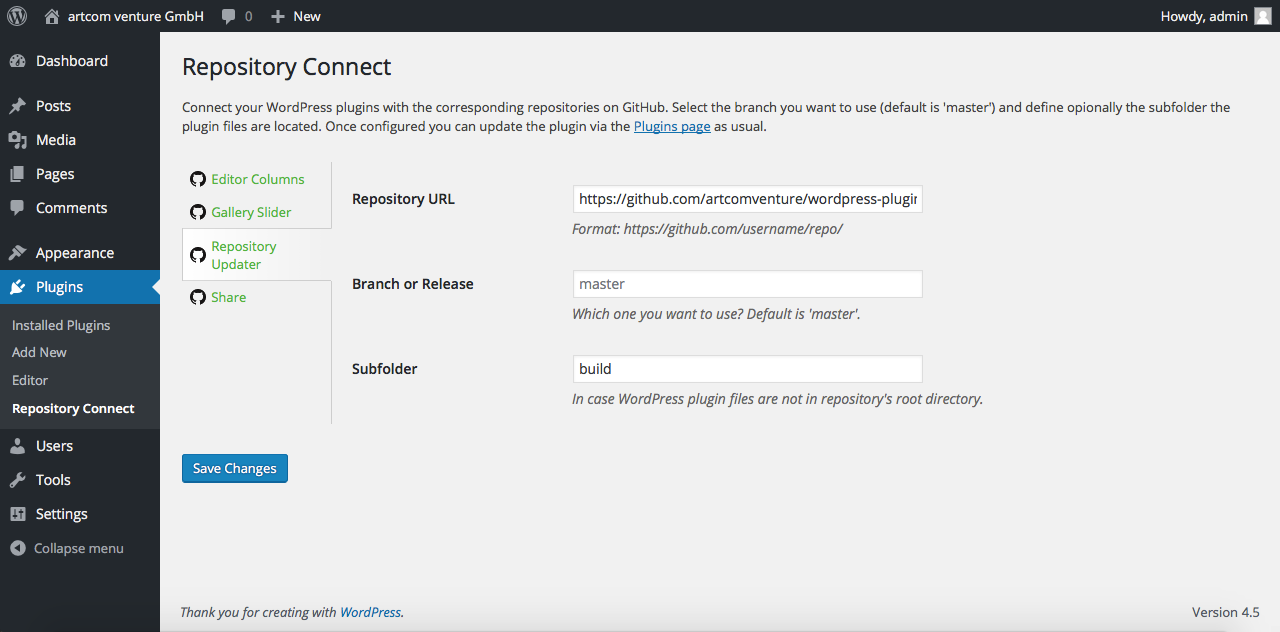Click the plus icon next to New
This screenshot has width=1280, height=632.
tap(278, 16)
